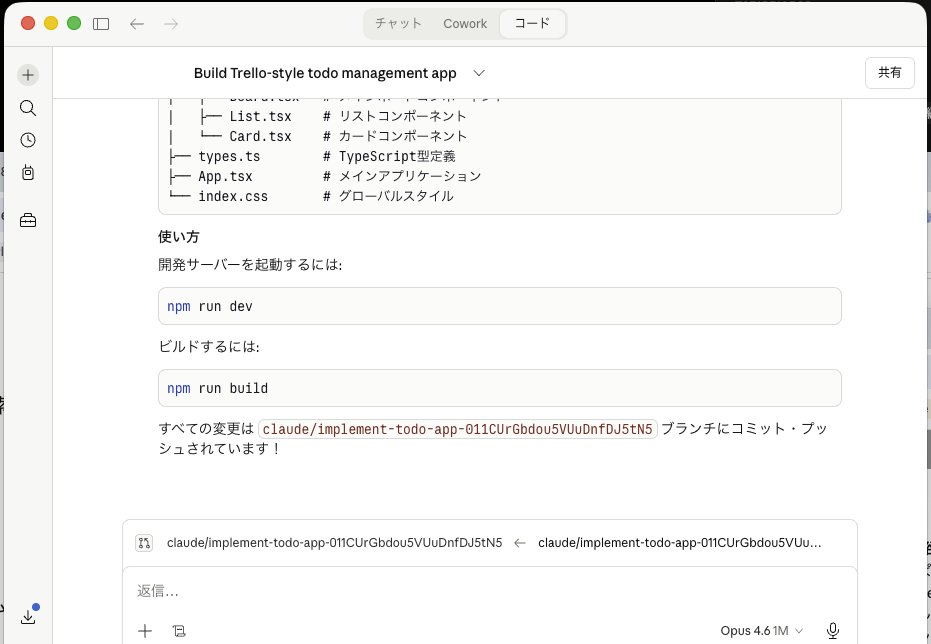Click the '使い方' heading

coord(179,236)
